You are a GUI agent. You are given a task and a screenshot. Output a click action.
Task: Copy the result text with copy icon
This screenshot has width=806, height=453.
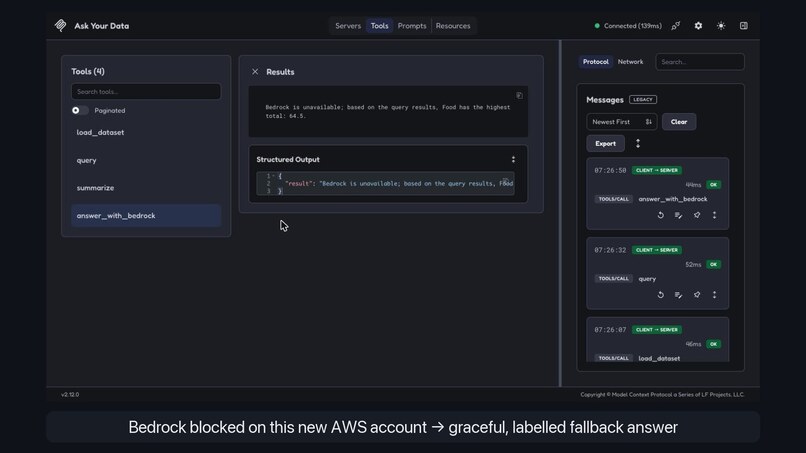(x=519, y=96)
